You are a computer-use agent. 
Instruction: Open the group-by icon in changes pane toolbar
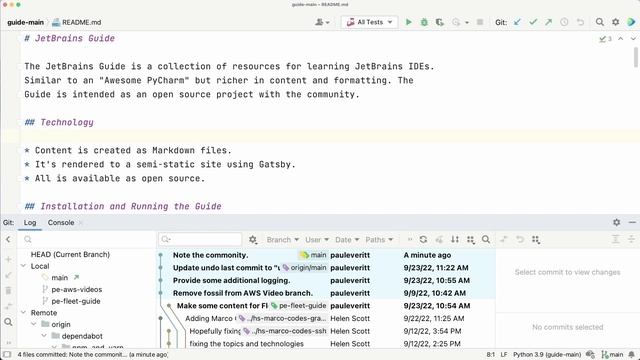(536, 240)
